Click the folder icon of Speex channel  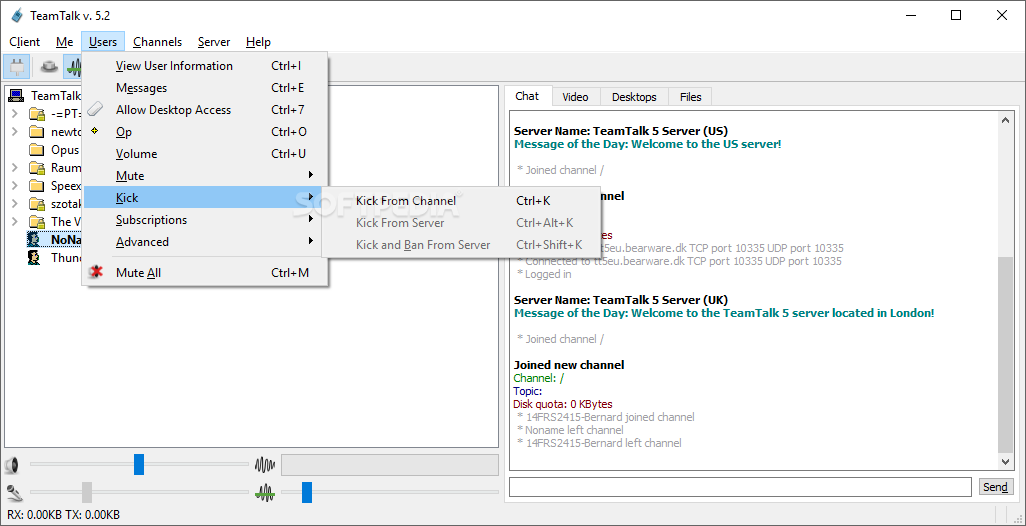tap(37, 186)
